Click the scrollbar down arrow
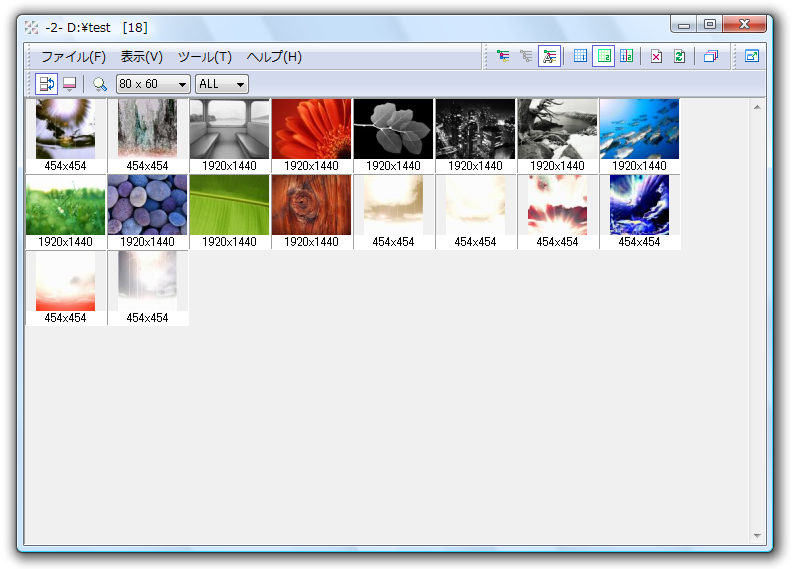The height and width of the screenshot is (569, 793). [x=757, y=536]
